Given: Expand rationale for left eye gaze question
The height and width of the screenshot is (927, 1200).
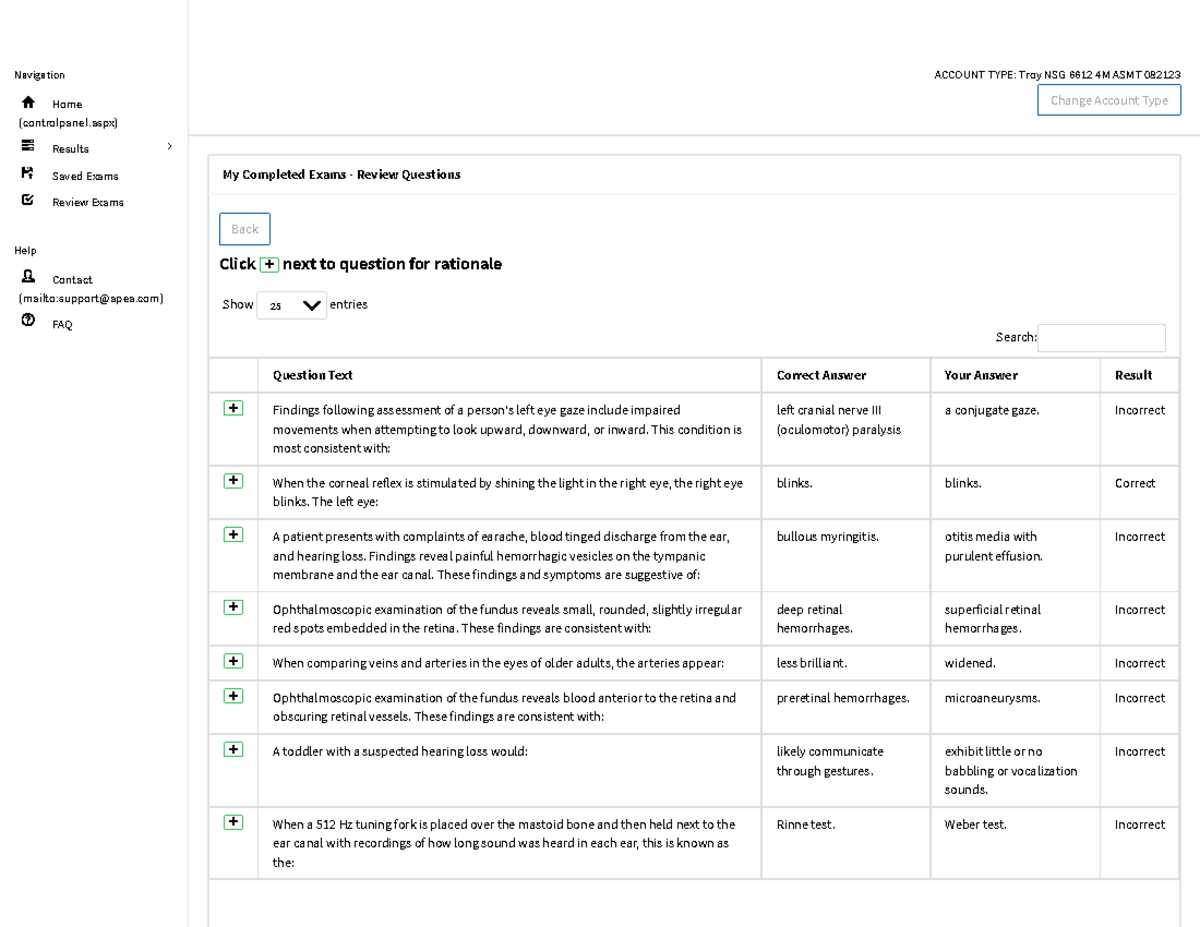Looking at the screenshot, I should click(233, 408).
